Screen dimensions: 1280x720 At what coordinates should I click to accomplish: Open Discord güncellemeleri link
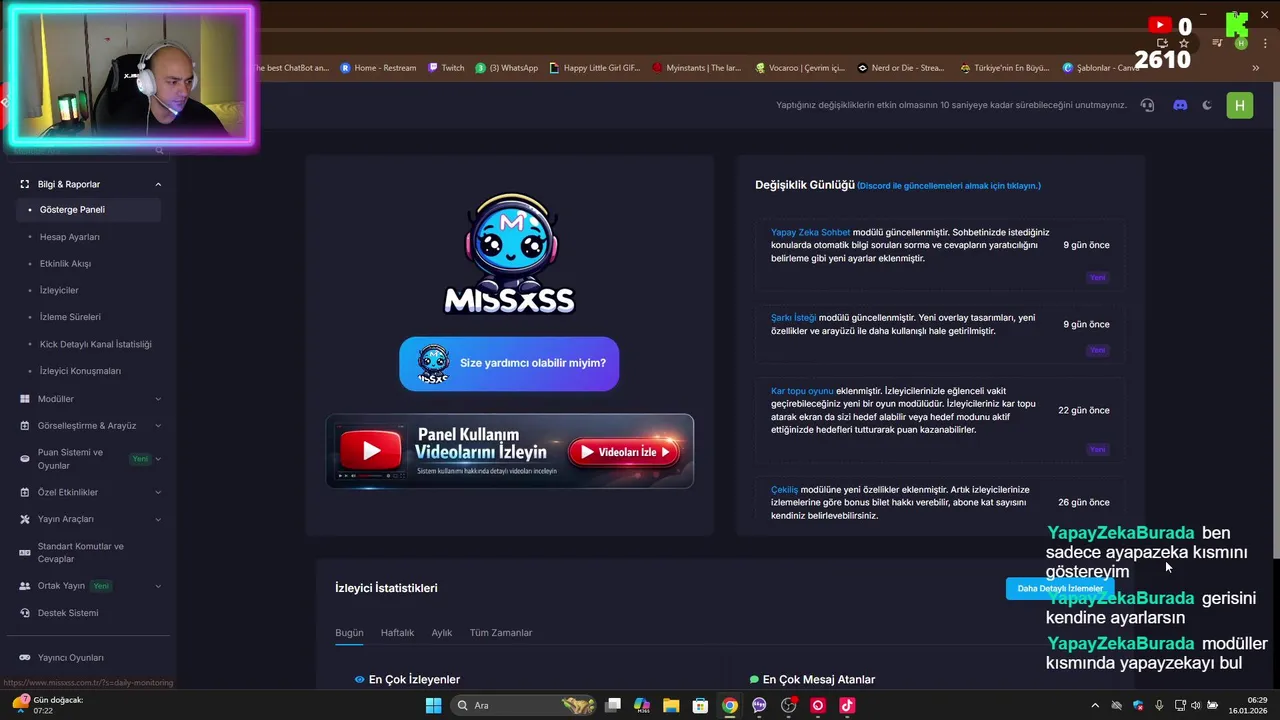click(949, 186)
